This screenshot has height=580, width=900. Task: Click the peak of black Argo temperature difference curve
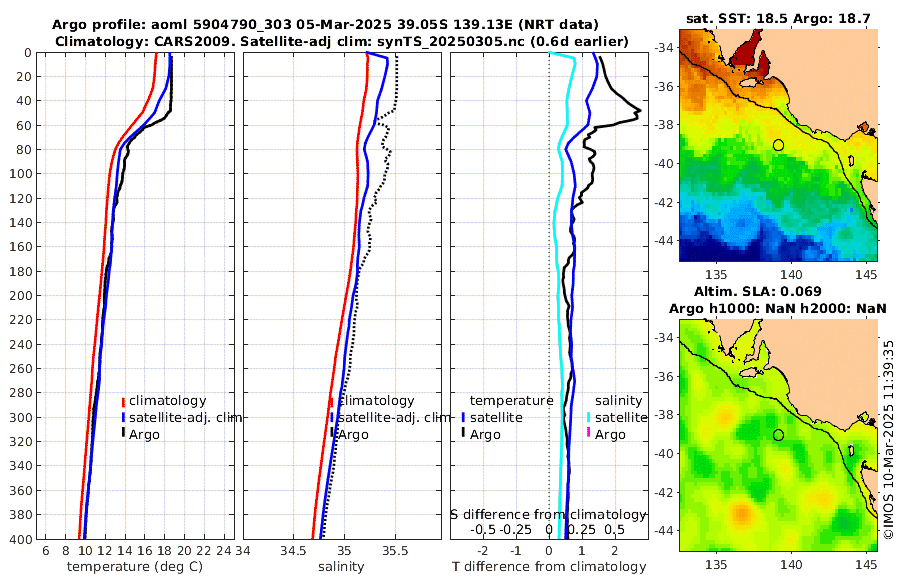(x=639, y=110)
